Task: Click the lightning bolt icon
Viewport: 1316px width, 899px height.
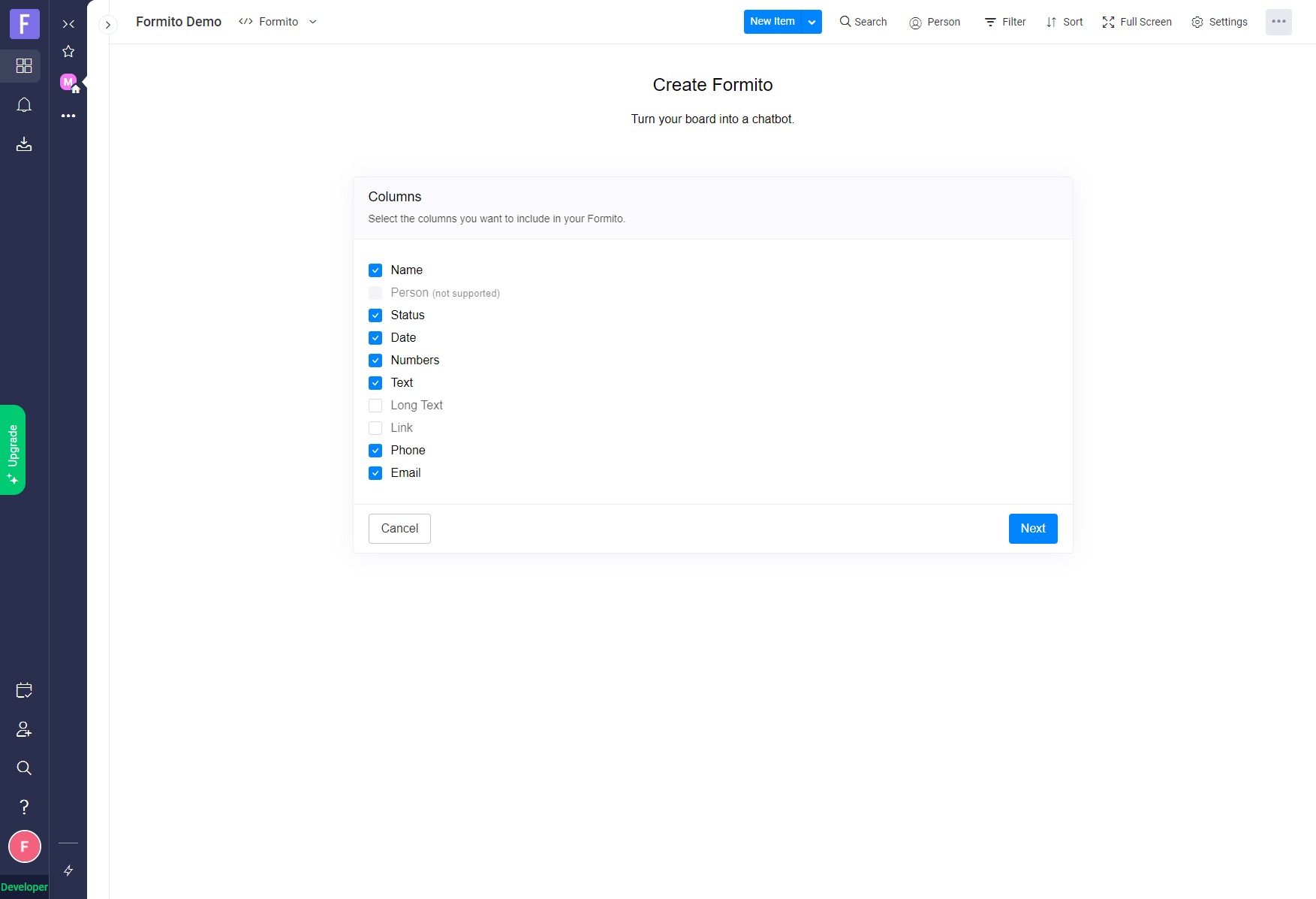Action: [68, 870]
